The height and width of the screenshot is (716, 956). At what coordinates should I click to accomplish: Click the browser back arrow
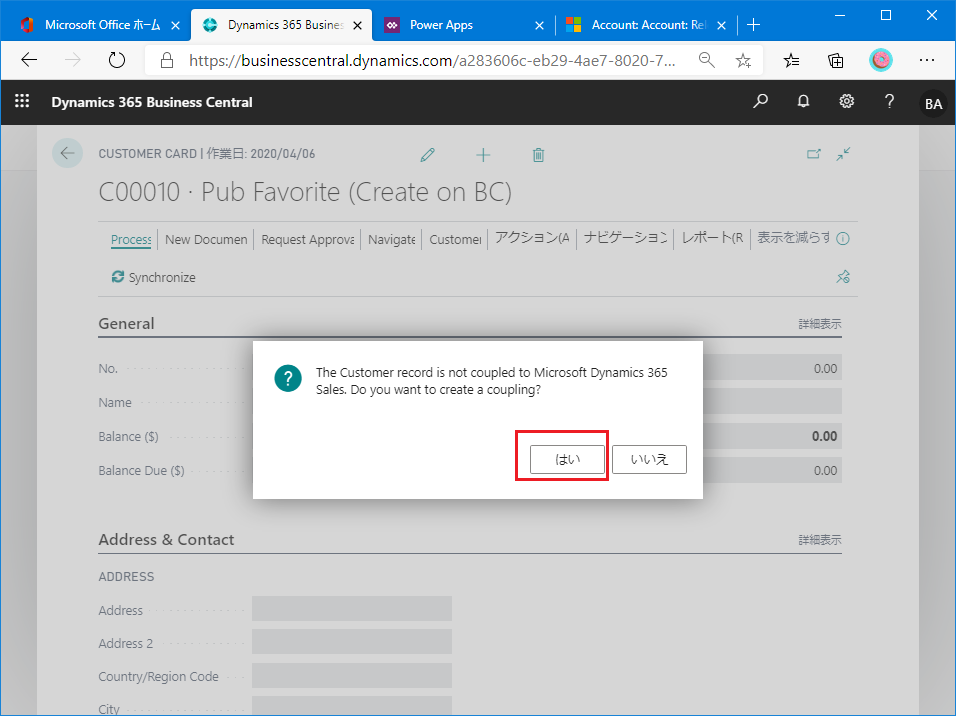click(29, 60)
